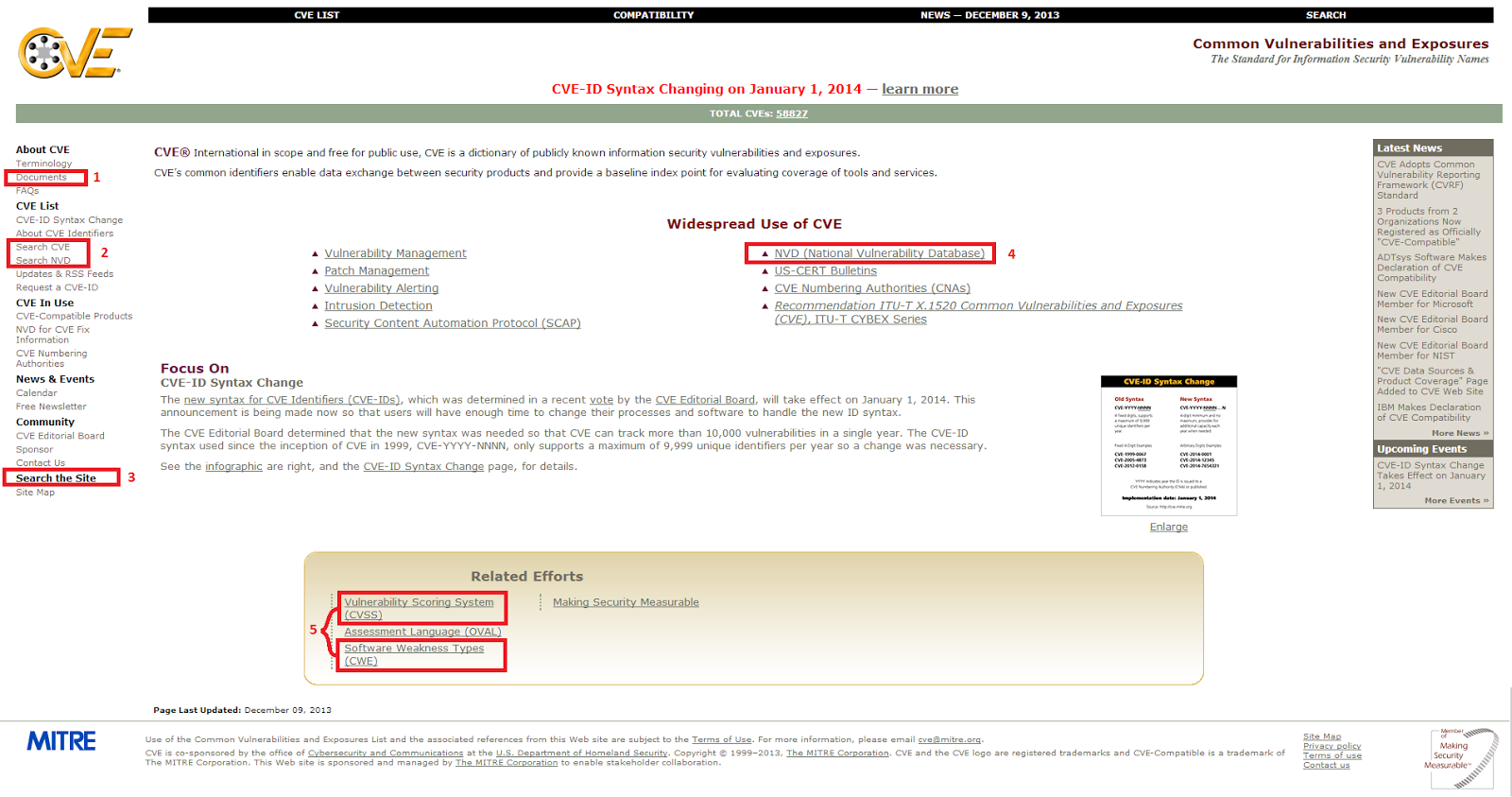Open the COMPATIBILITY top menu
The image size is (1512, 797).
point(653,15)
